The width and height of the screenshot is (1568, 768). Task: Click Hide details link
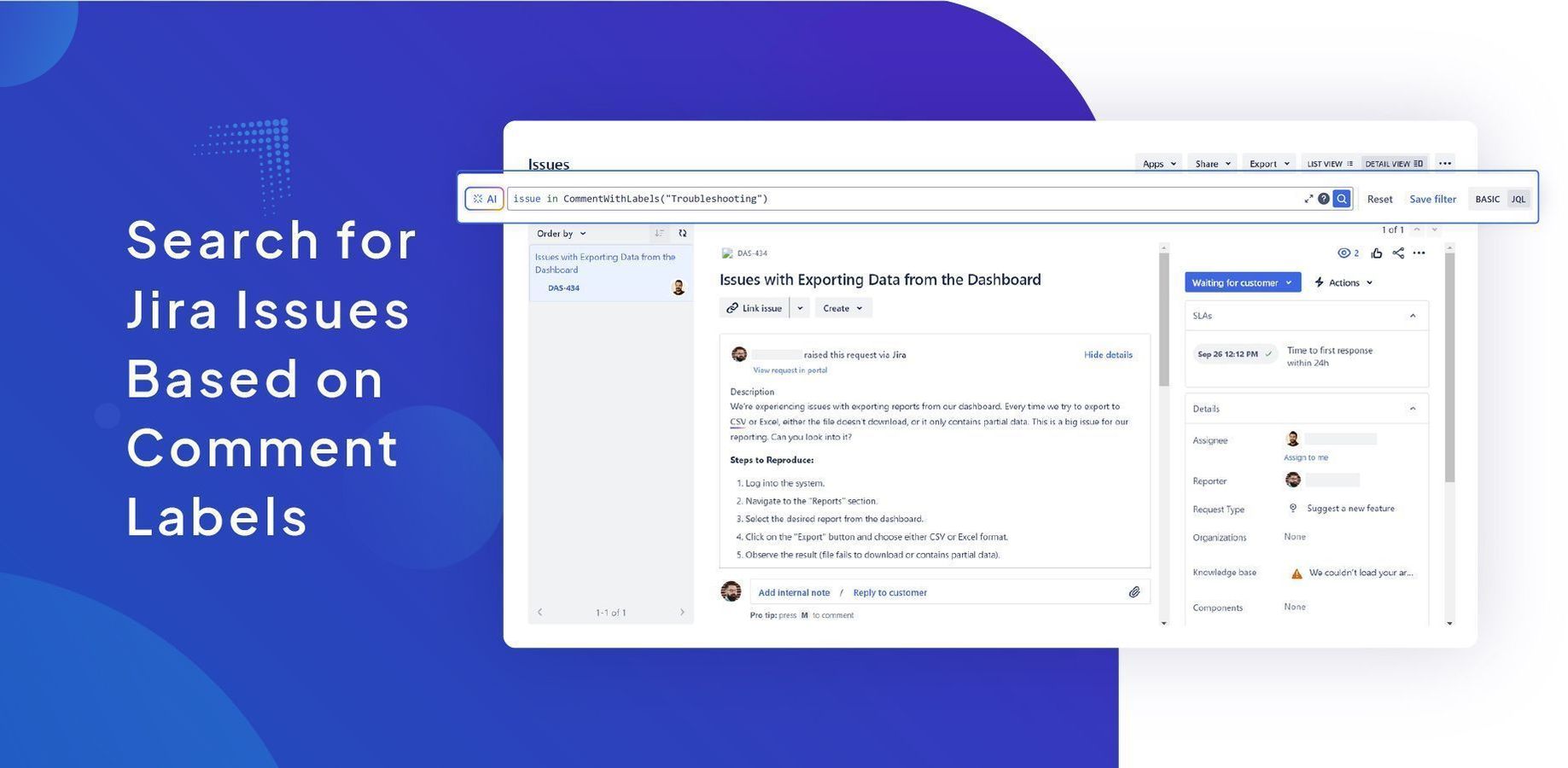pyautogui.click(x=1108, y=355)
